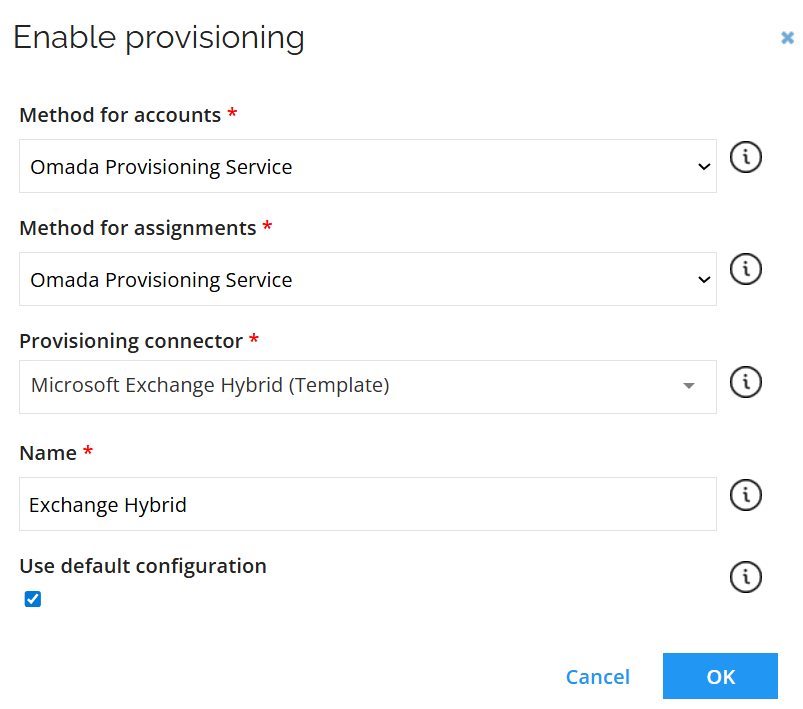Click the info icon beside Use default configuration
The image size is (803, 709).
coord(745,577)
